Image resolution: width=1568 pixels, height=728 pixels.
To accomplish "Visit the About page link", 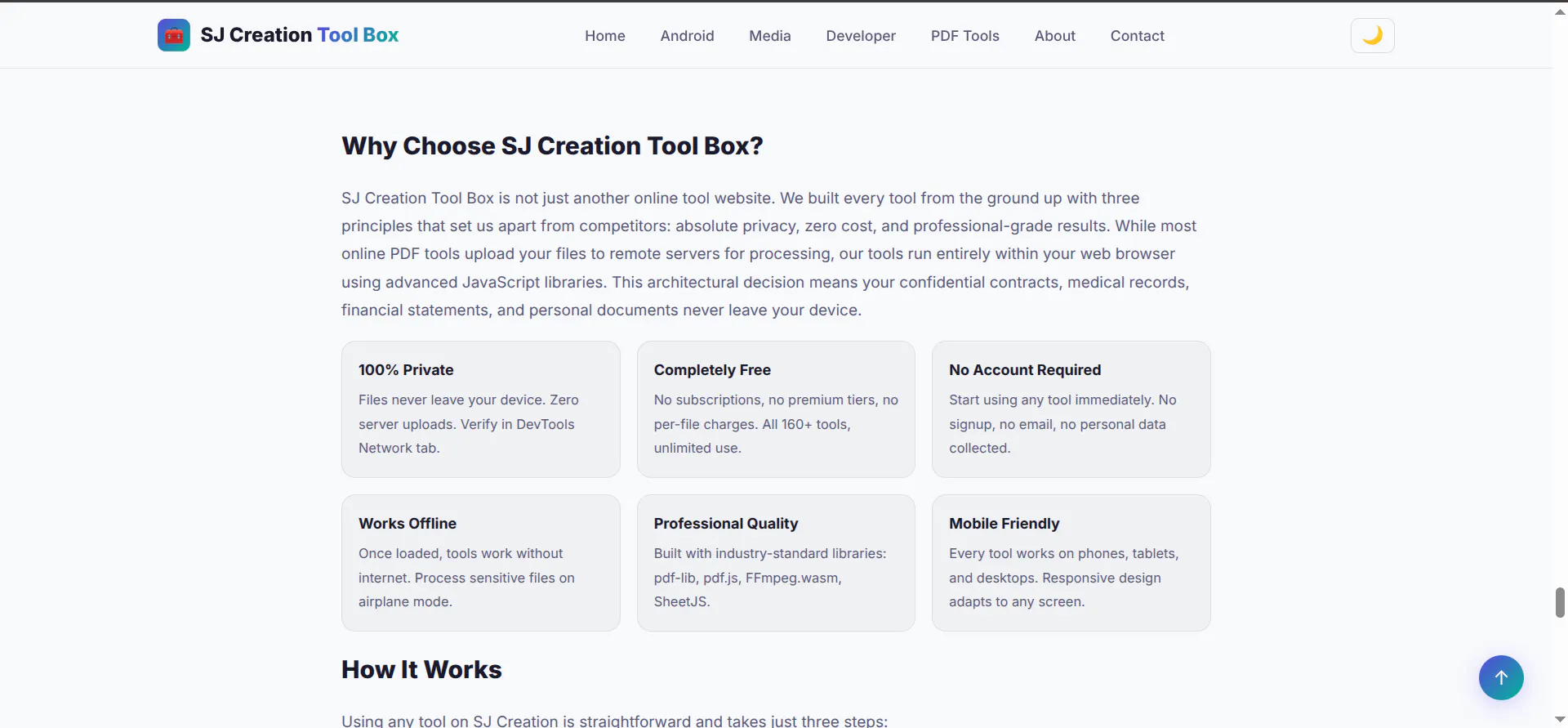I will pos(1055,36).
